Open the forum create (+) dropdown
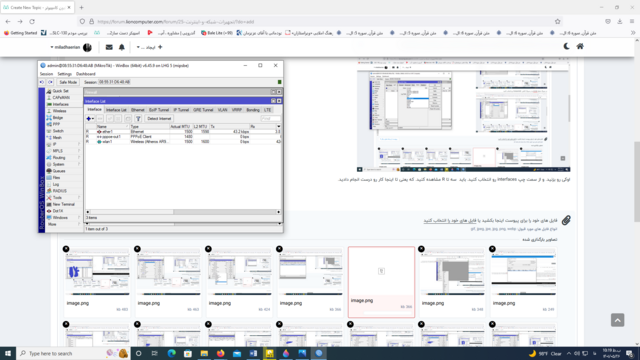The image size is (640, 360). [x=149, y=47]
